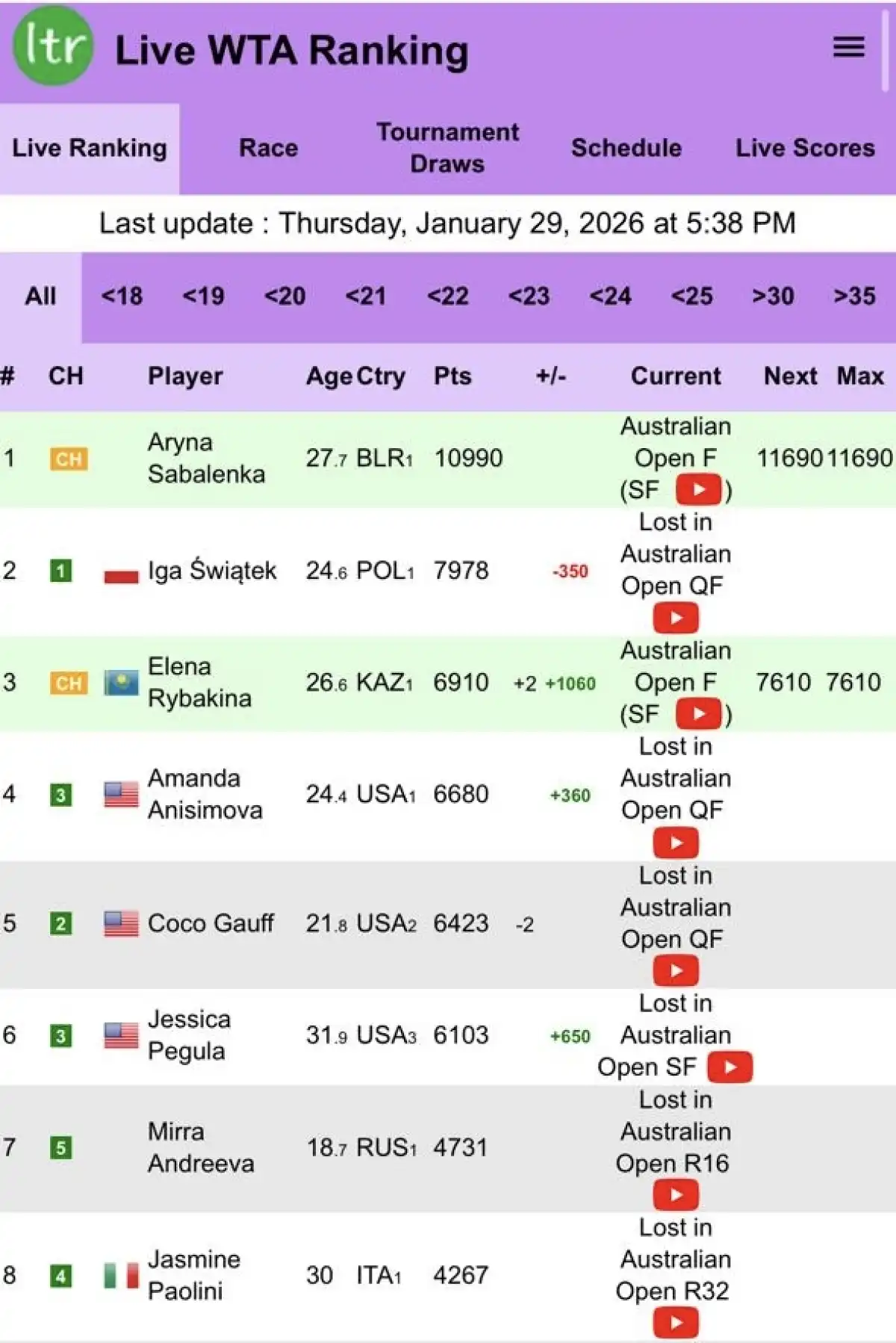Play Rybakina's semifinal YouTube icon
Screen dimensions: 896x1343
698,714
